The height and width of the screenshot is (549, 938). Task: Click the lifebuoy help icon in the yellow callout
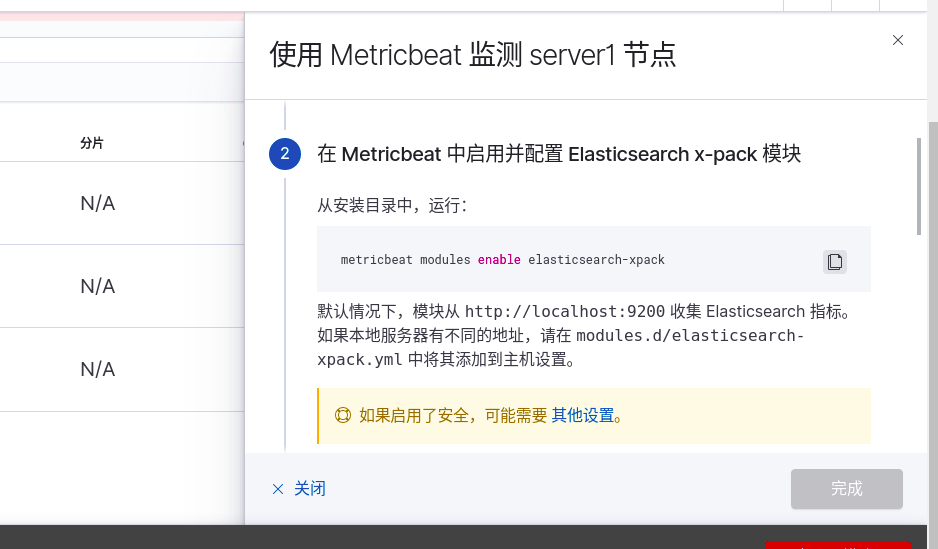[x=343, y=415]
